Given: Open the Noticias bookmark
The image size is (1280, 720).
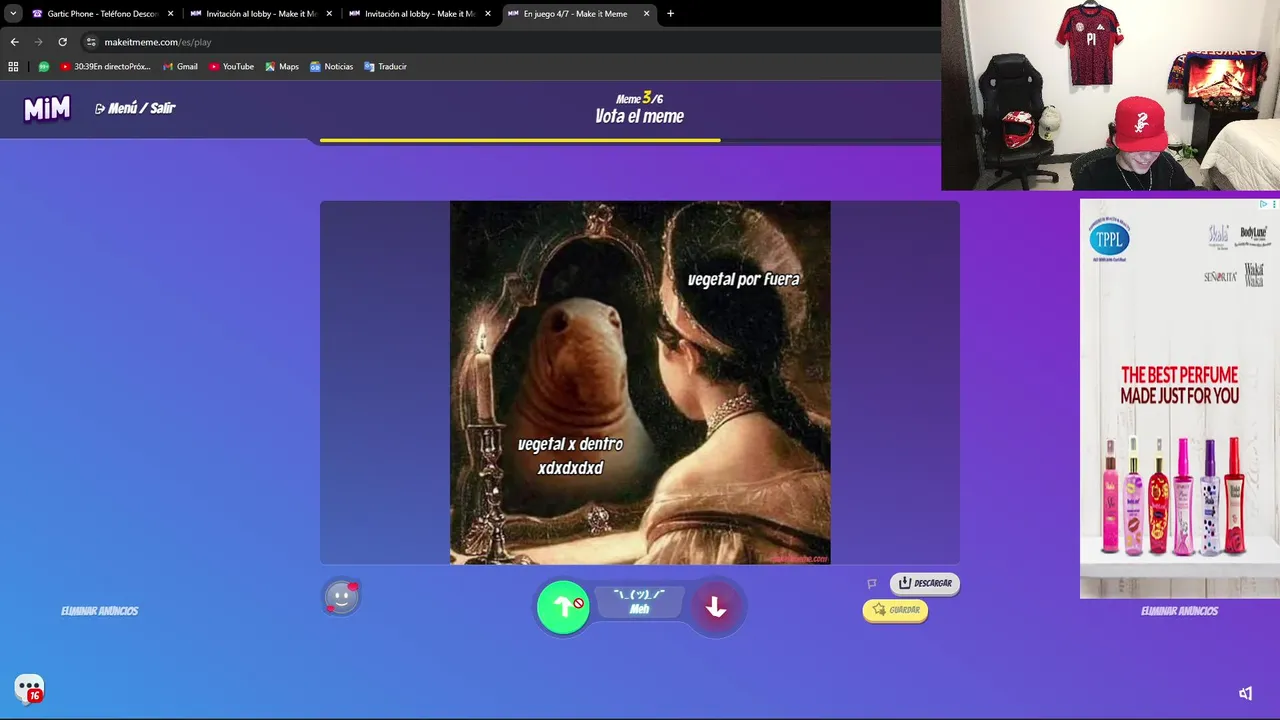Looking at the screenshot, I should pos(331,67).
